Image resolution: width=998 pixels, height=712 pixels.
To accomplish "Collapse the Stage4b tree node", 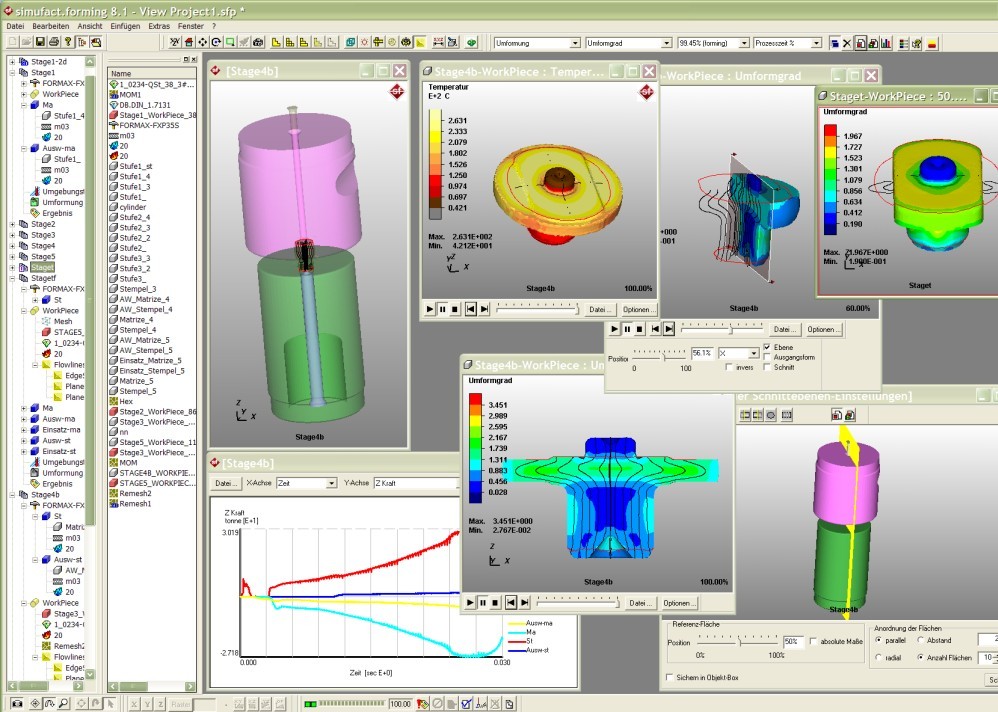I will tap(12, 494).
